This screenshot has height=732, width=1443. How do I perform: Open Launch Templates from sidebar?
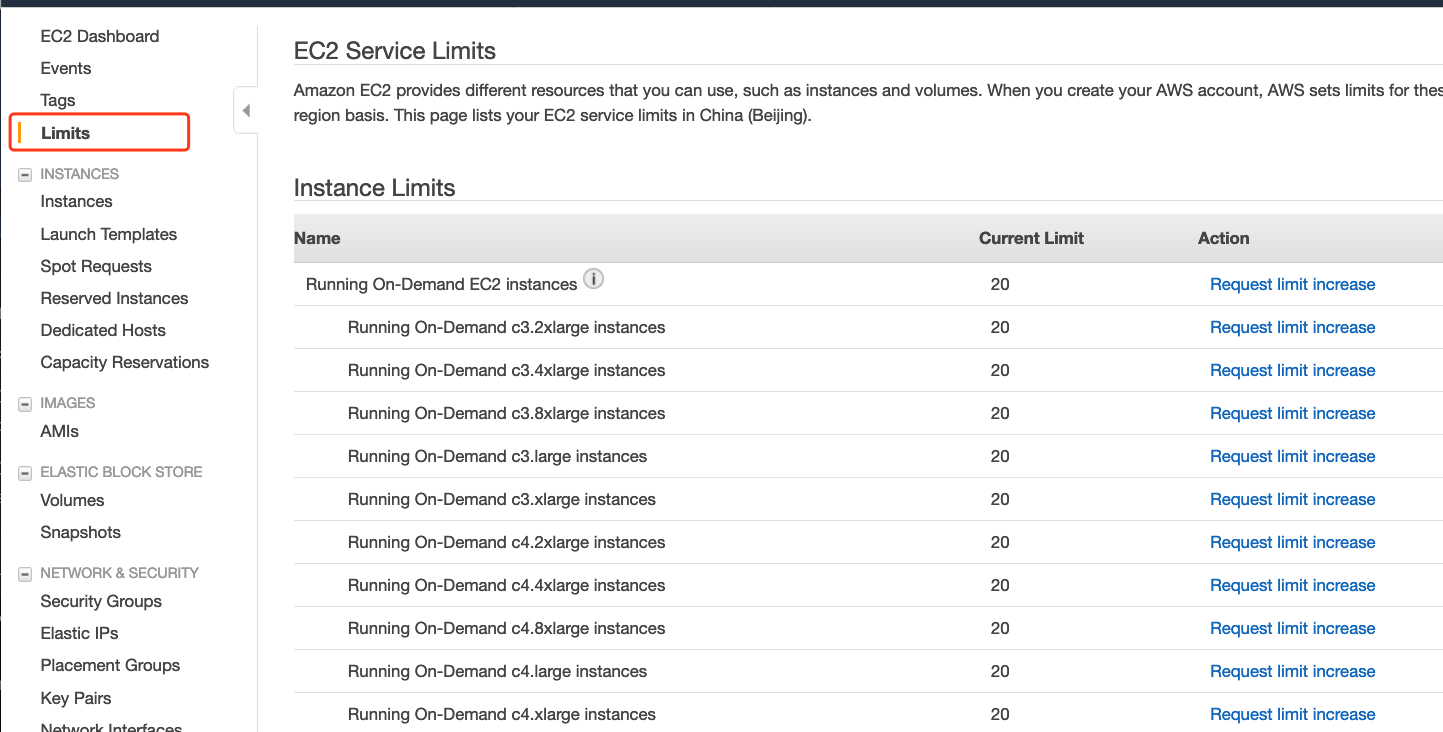109,234
